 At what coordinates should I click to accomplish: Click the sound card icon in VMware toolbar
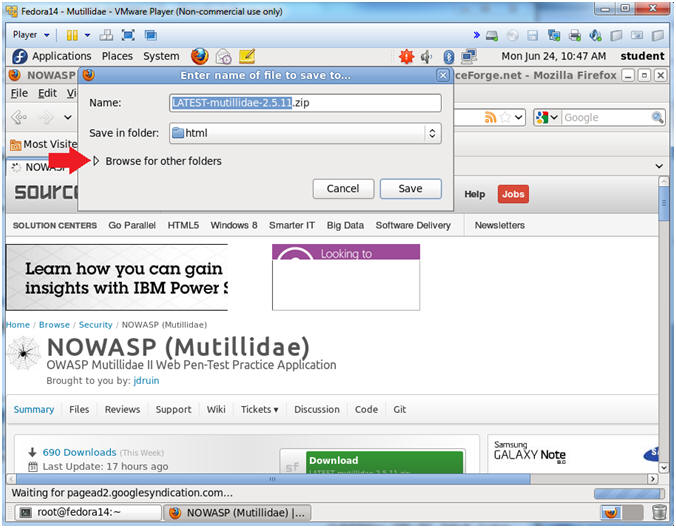(x=595, y=35)
